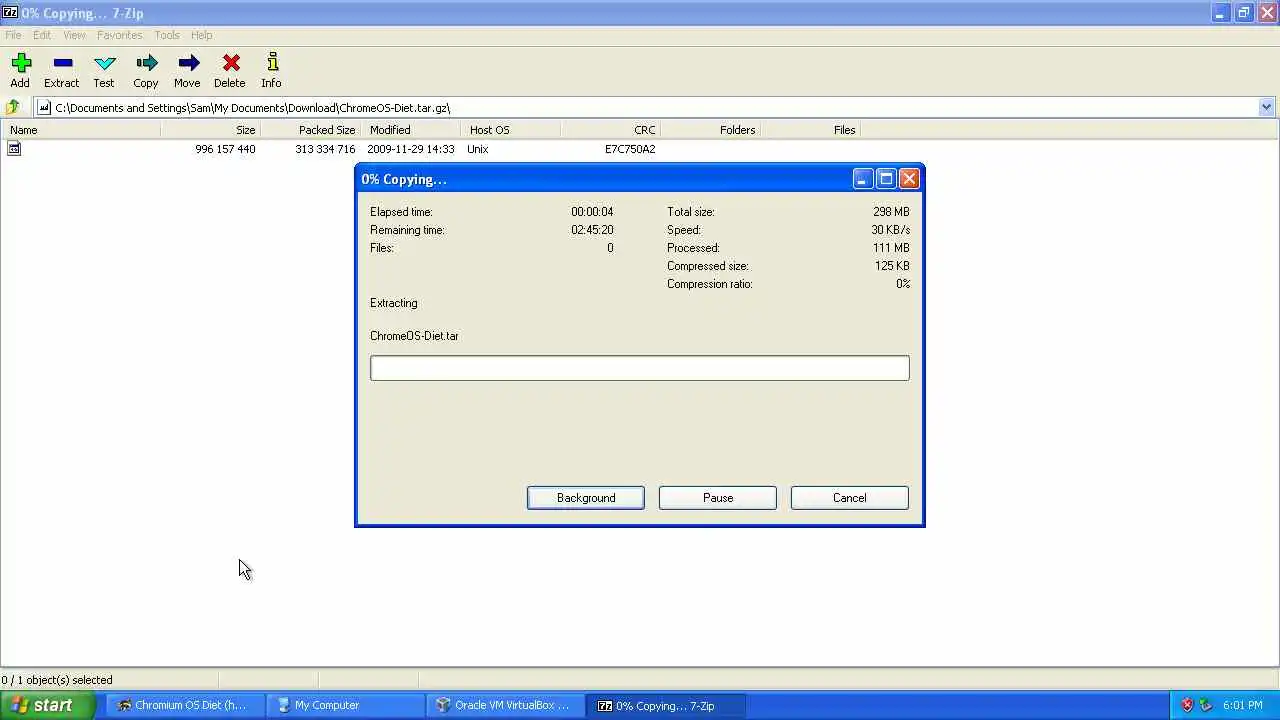Click the Background button

[x=586, y=498]
